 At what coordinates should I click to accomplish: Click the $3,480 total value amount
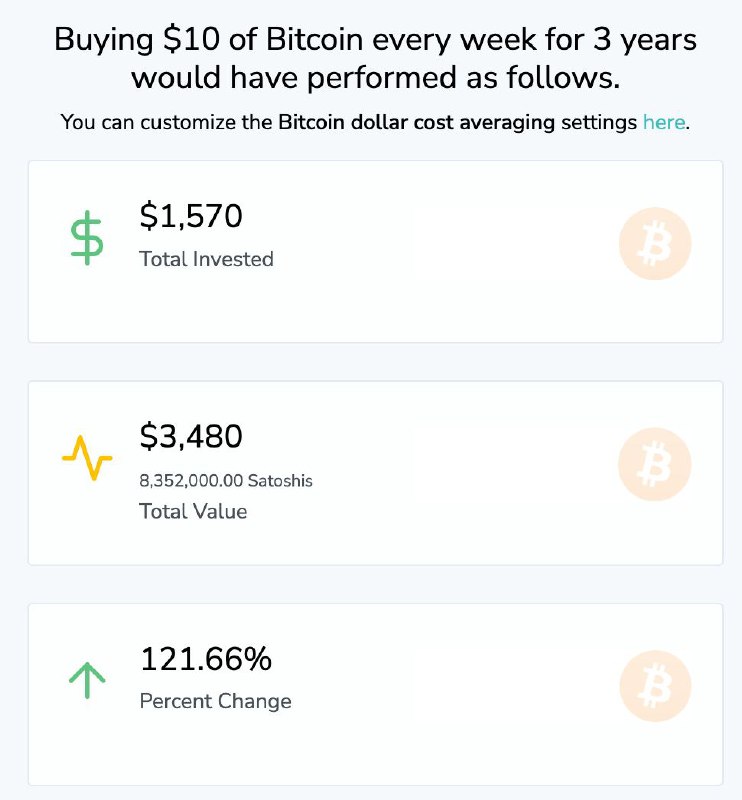click(x=191, y=436)
